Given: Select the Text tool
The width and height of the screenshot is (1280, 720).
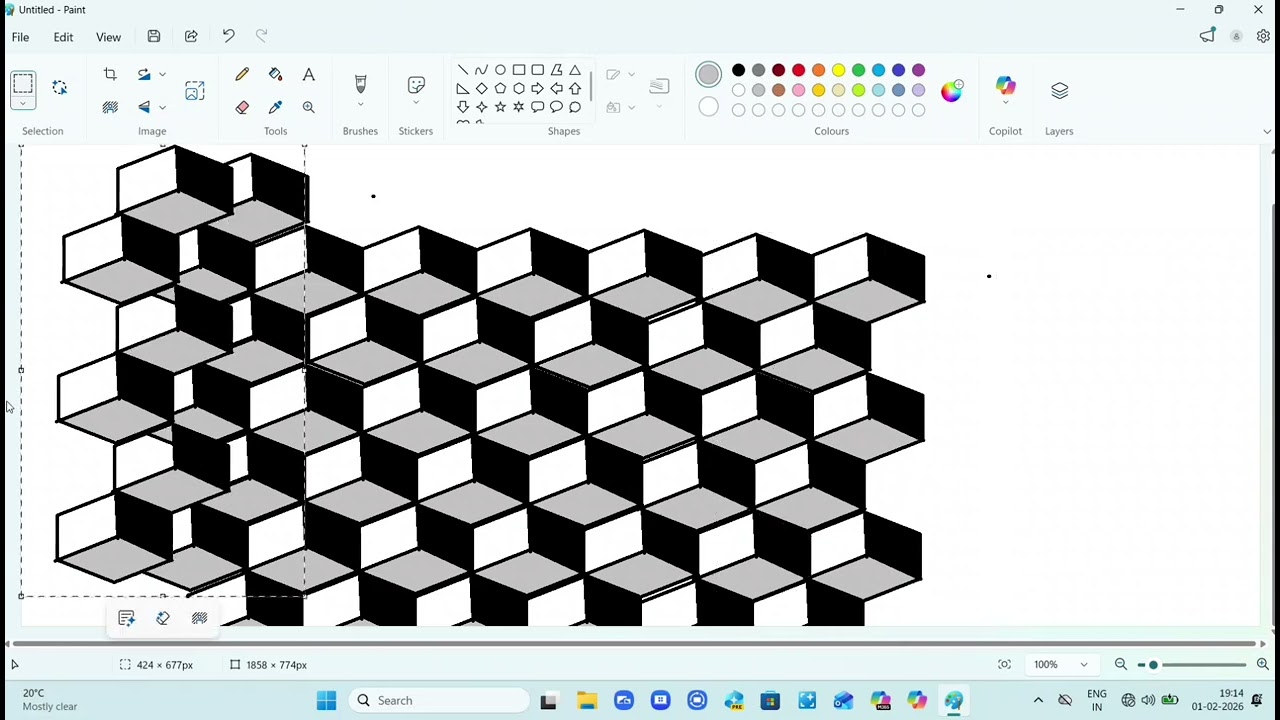Looking at the screenshot, I should tap(308, 75).
